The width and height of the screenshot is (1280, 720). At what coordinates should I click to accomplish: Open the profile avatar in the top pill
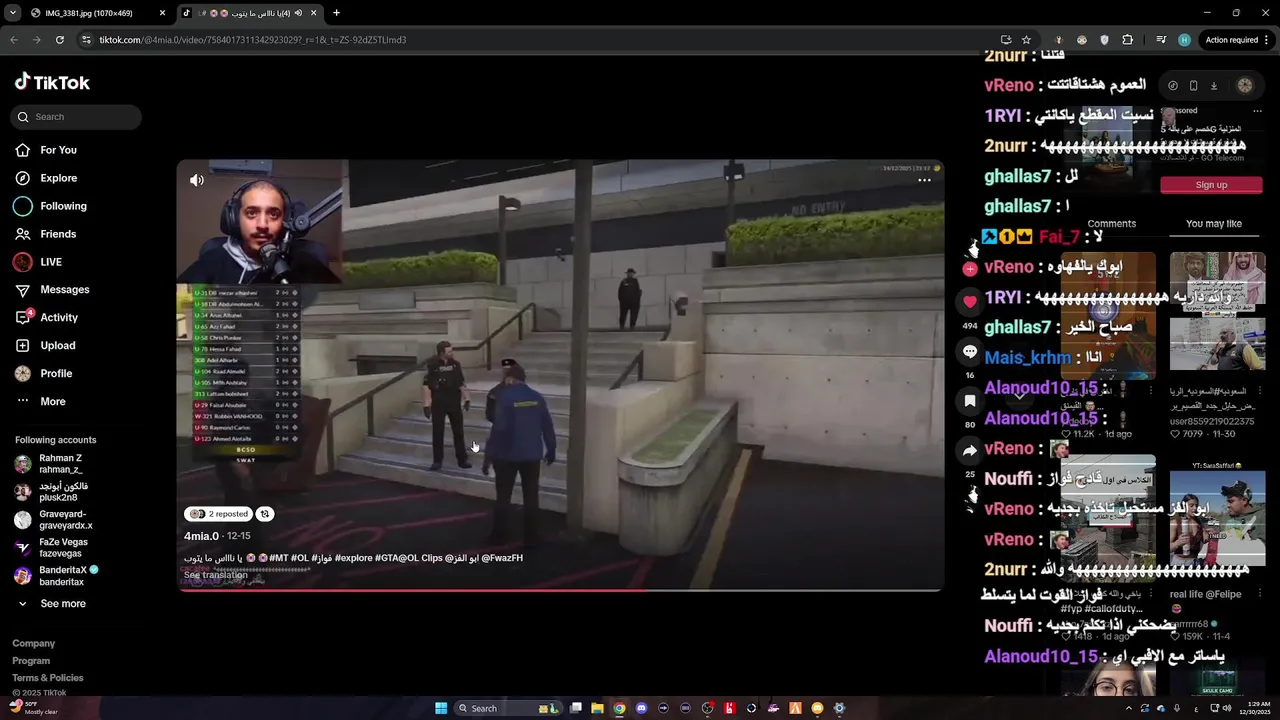(x=1245, y=86)
